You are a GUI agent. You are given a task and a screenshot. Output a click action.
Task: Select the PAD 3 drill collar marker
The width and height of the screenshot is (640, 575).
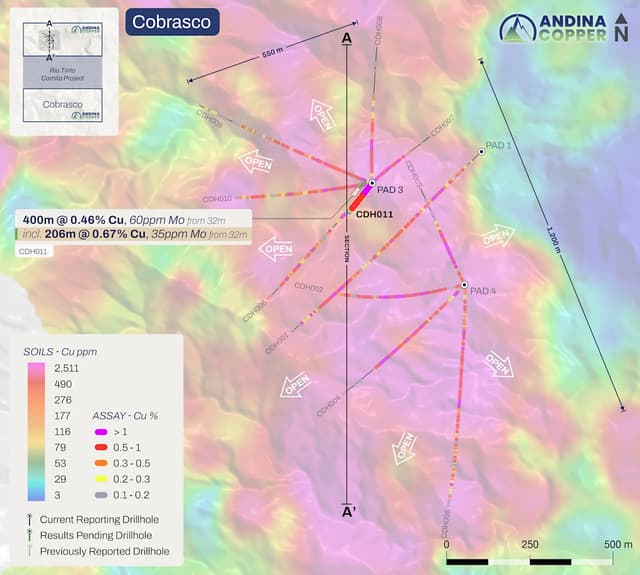tap(372, 183)
